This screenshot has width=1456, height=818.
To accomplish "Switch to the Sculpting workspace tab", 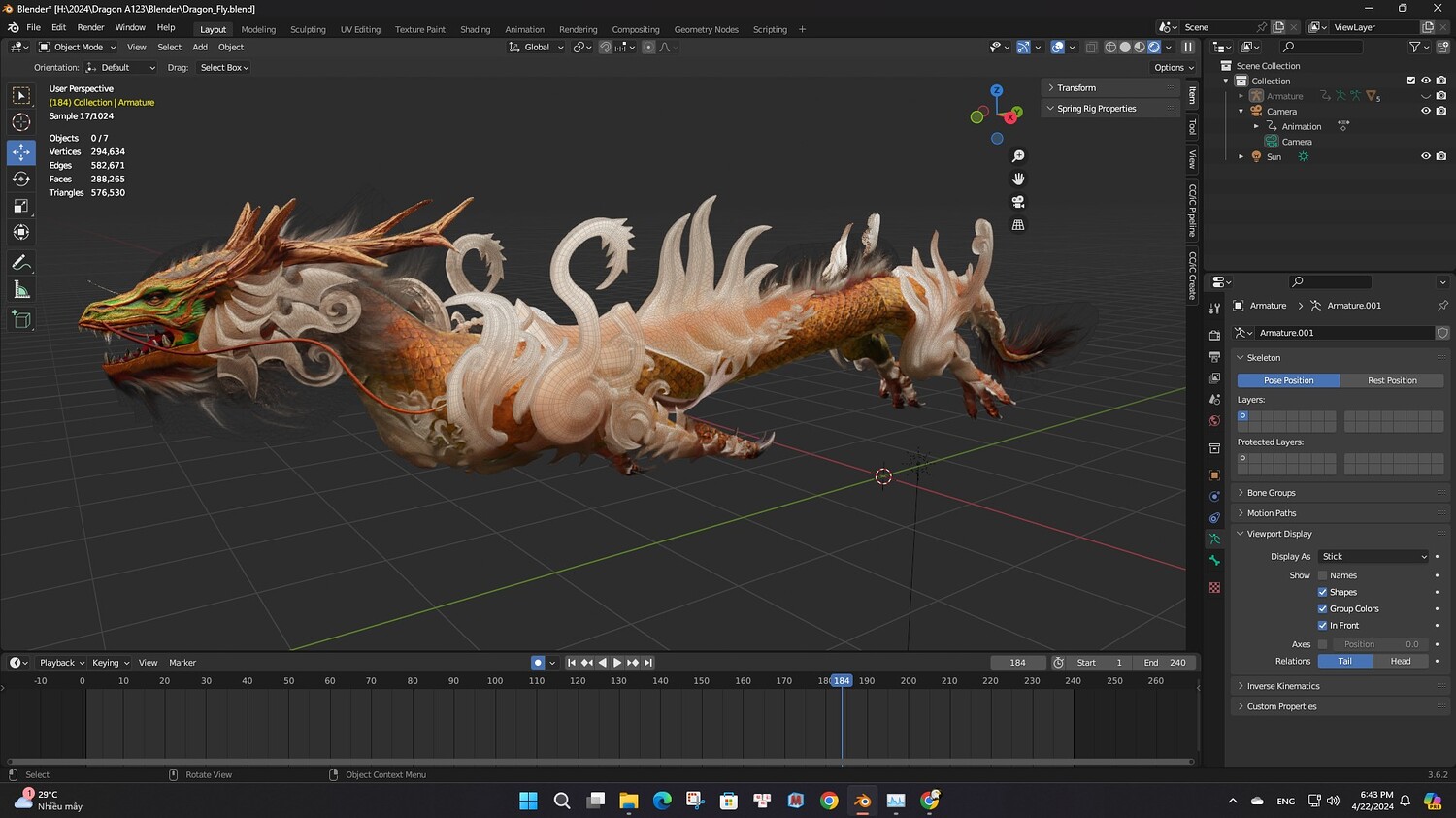I will [x=308, y=29].
